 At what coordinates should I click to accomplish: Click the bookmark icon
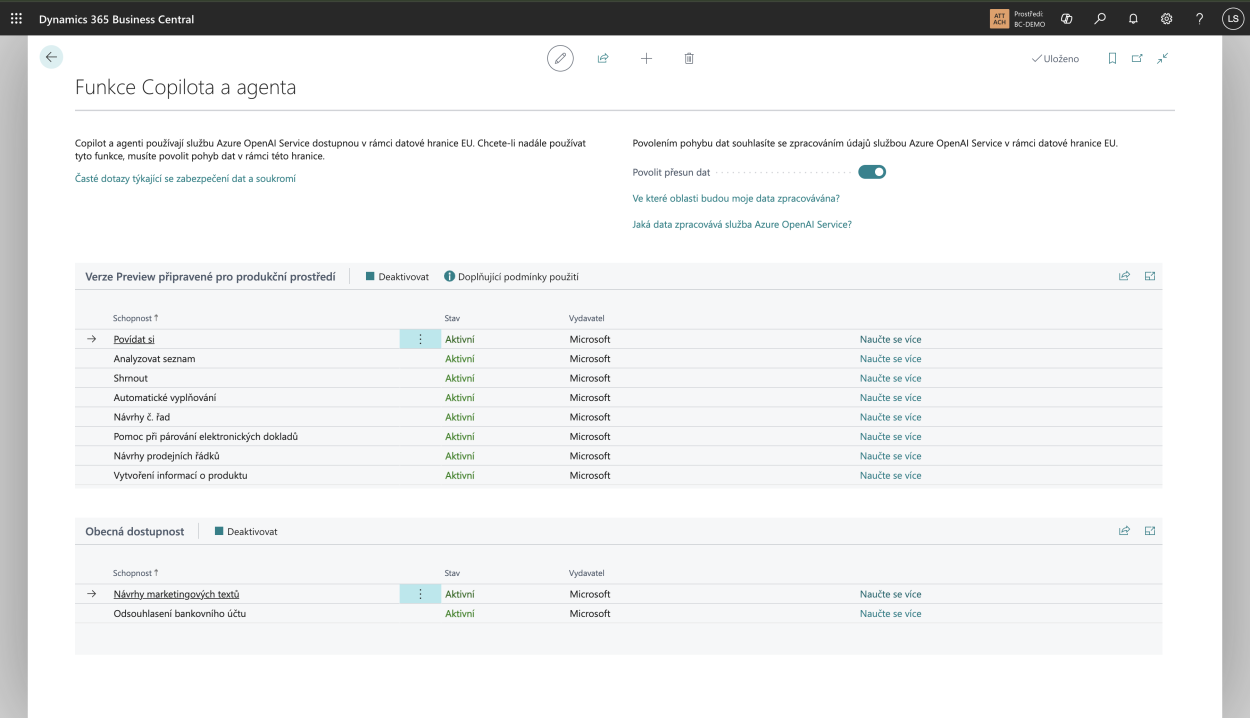pyautogui.click(x=1112, y=59)
